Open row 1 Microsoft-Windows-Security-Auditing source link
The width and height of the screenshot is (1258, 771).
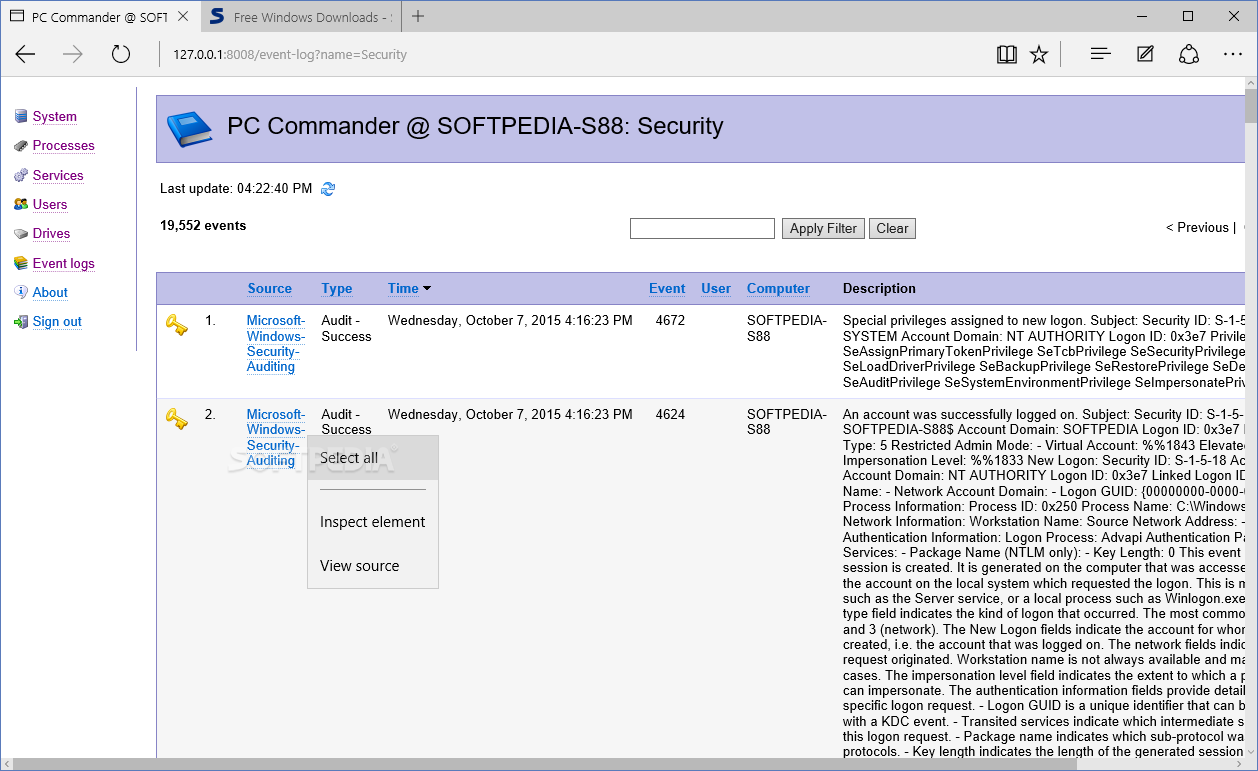point(276,344)
